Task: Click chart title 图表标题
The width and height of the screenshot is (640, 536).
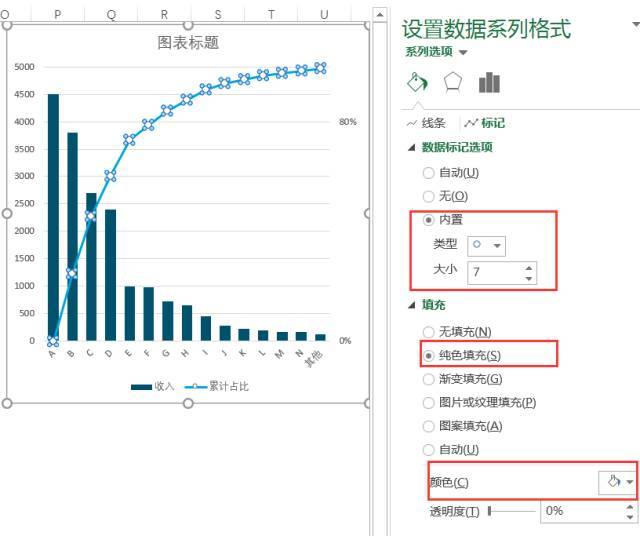Action: 188,42
